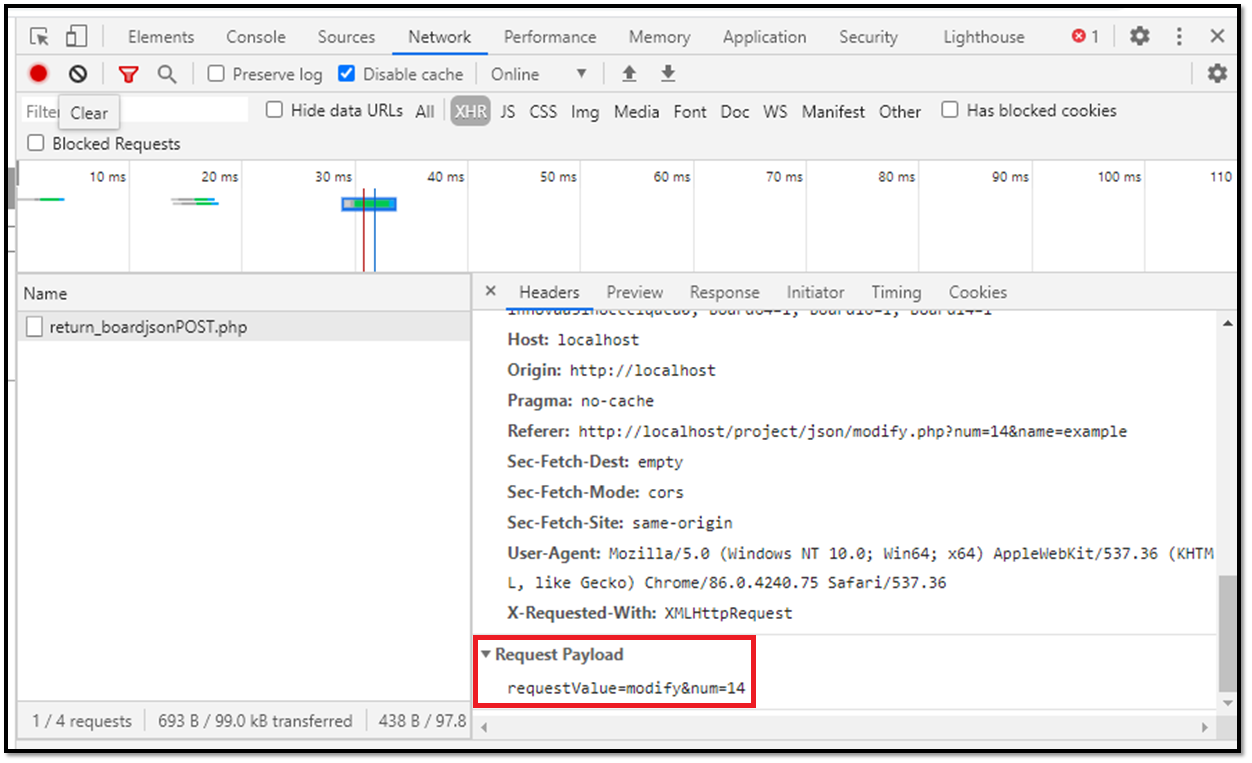This screenshot has width=1252, height=763.
Task: Click the Origin http://localhost value
Action: 643,370
